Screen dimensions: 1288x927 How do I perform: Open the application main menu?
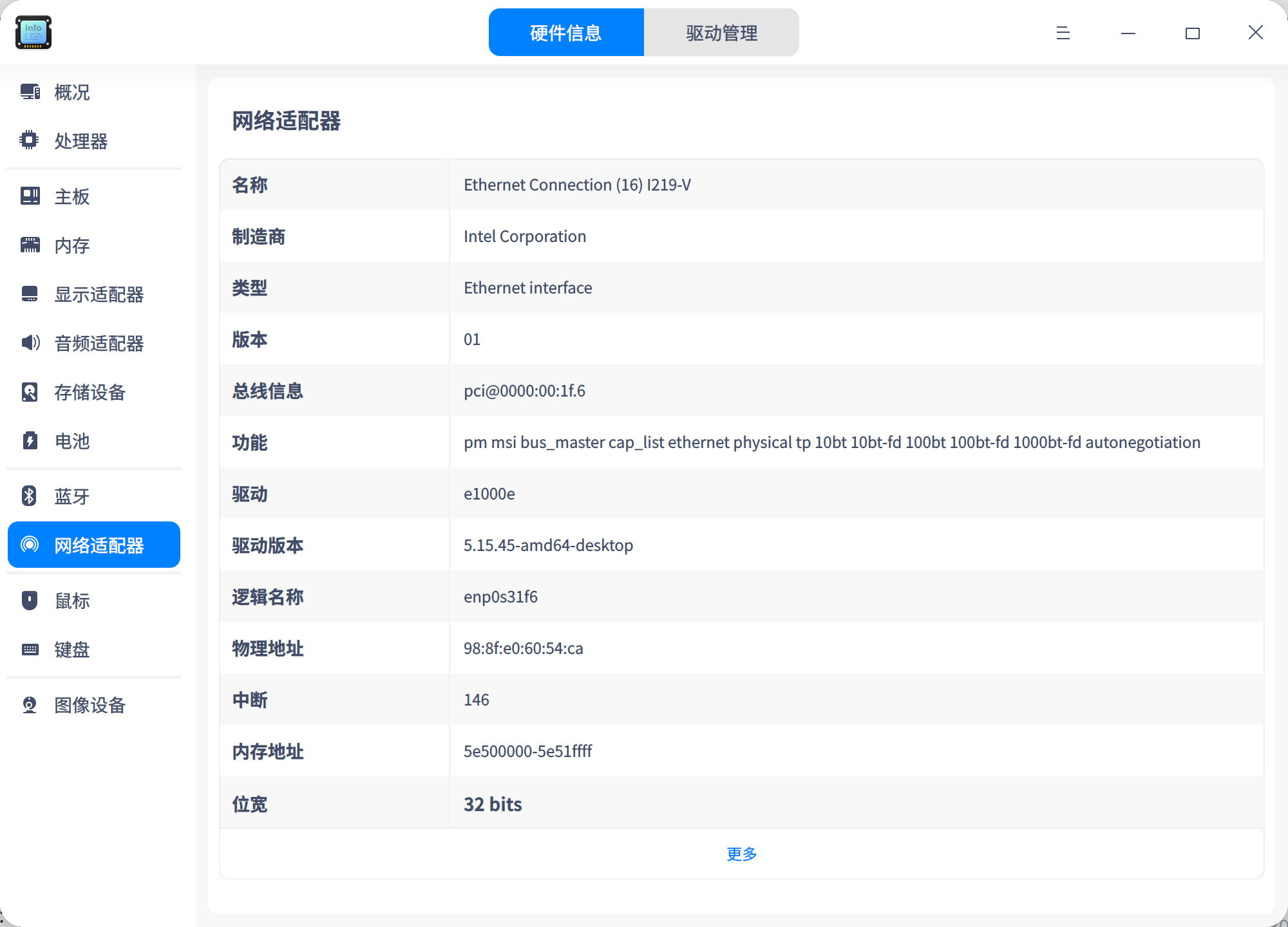click(x=1061, y=33)
